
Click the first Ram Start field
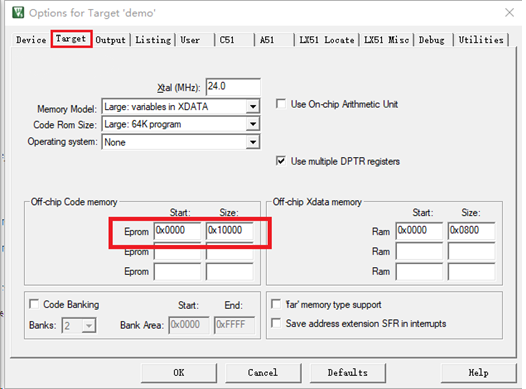(419, 230)
